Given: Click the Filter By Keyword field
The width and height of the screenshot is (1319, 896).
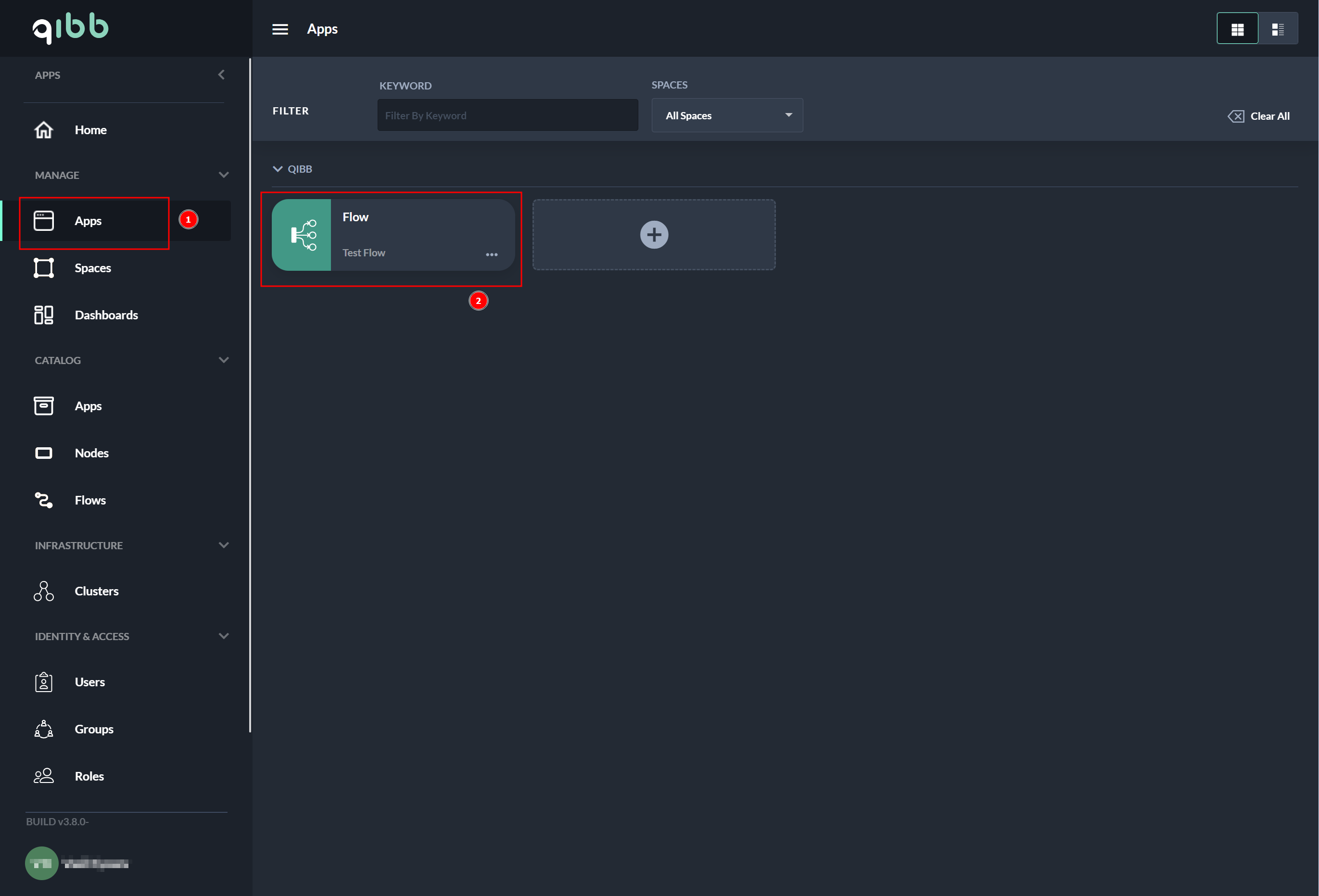Looking at the screenshot, I should (x=507, y=116).
